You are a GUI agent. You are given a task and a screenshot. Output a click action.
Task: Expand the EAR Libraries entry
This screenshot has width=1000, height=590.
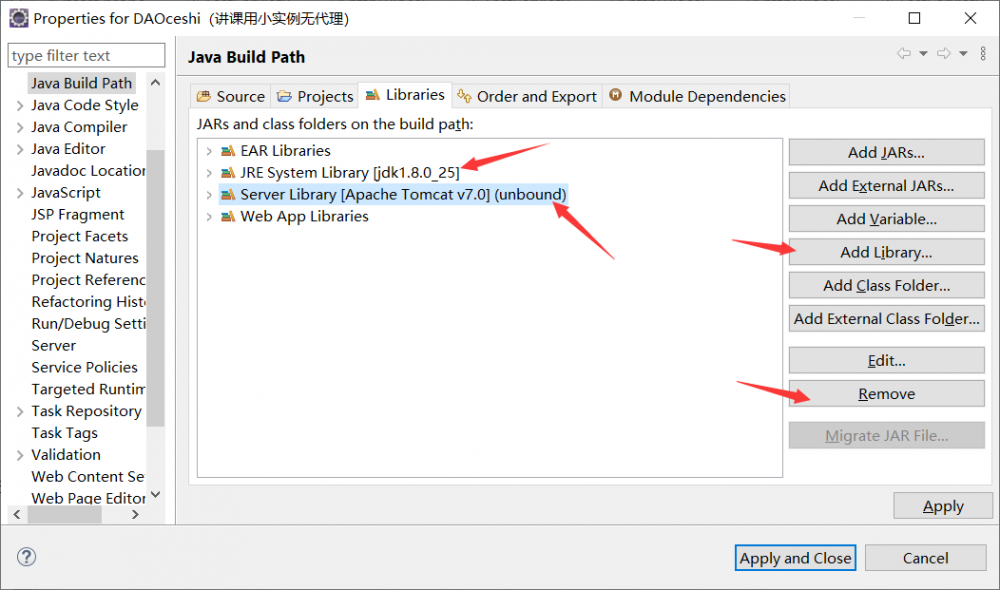(x=209, y=151)
